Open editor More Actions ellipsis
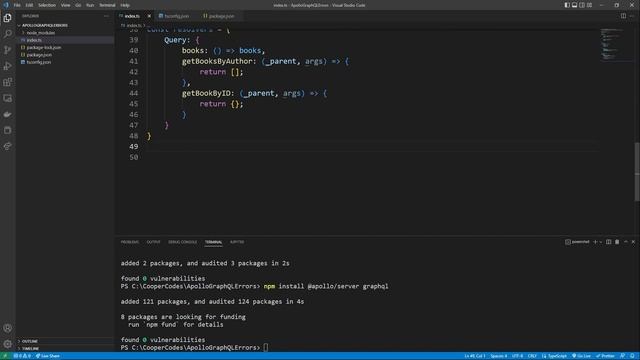Image resolution: width=640 pixels, height=360 pixels. point(632,16)
